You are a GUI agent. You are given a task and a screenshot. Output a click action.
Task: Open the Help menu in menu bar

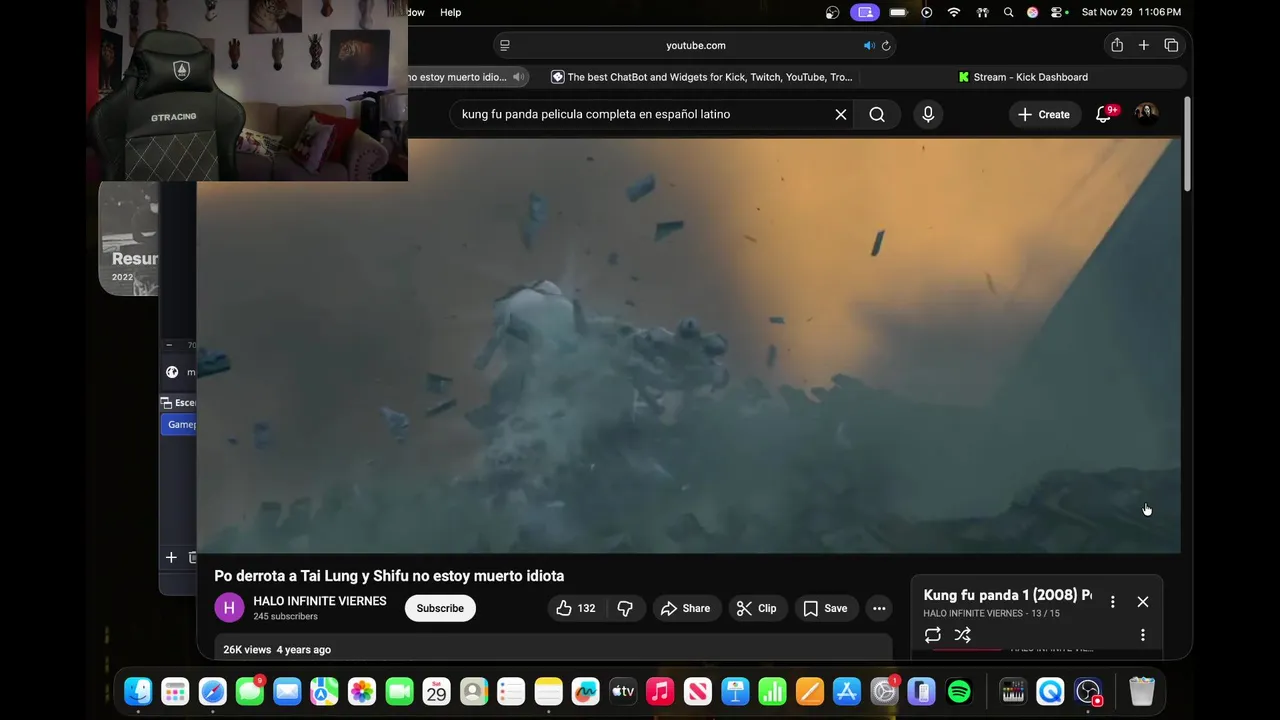point(451,12)
